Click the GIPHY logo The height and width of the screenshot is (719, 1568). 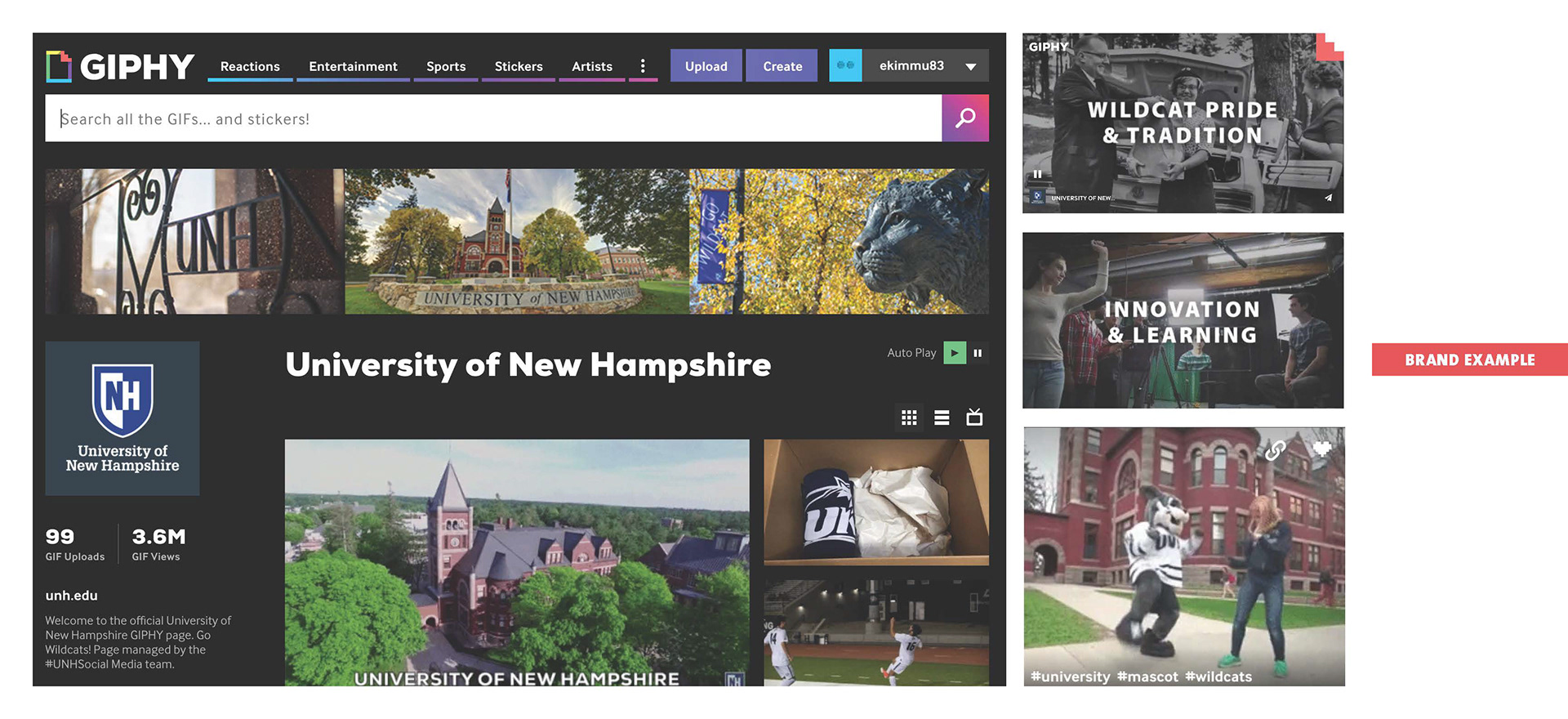[x=120, y=66]
